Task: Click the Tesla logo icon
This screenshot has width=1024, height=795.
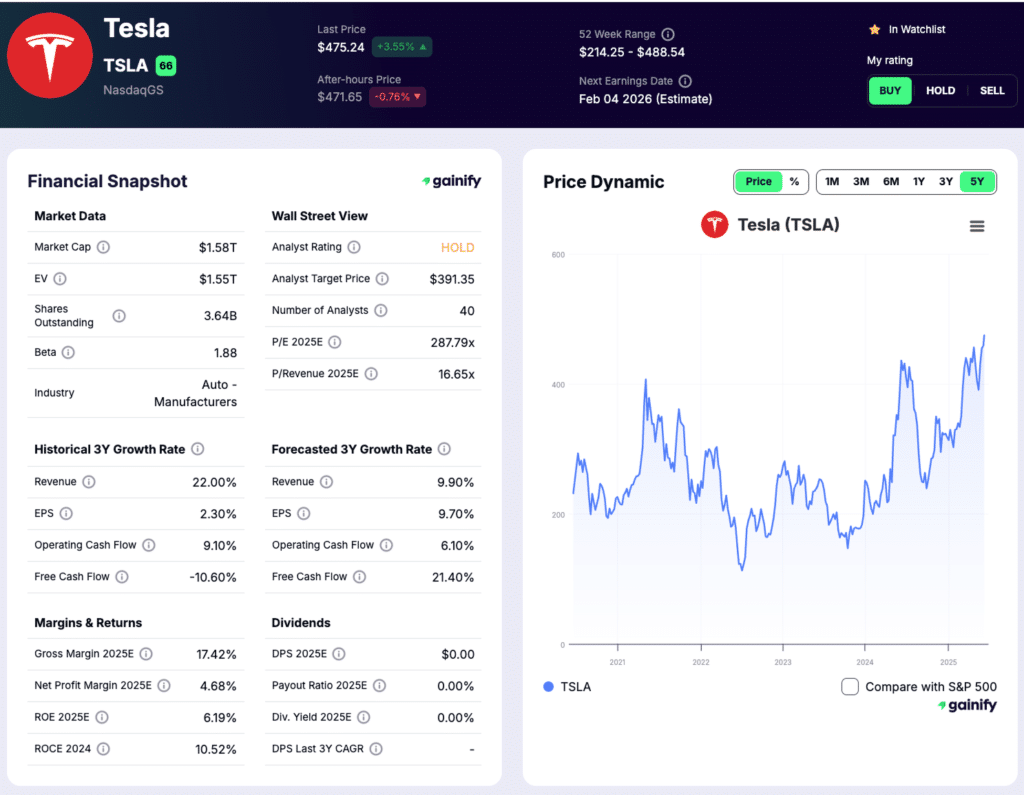Action: click(50, 55)
